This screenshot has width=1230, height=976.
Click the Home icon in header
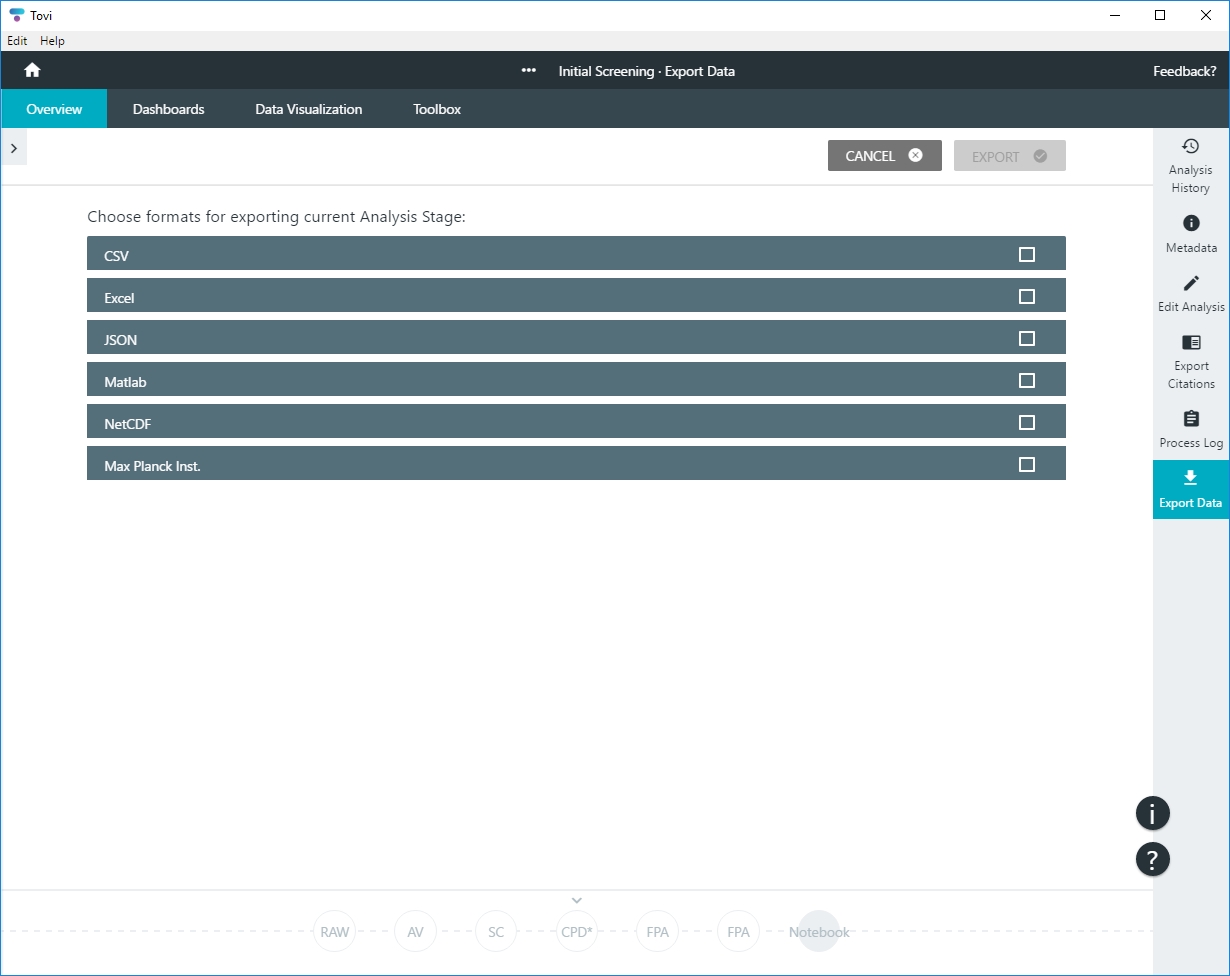point(32,71)
